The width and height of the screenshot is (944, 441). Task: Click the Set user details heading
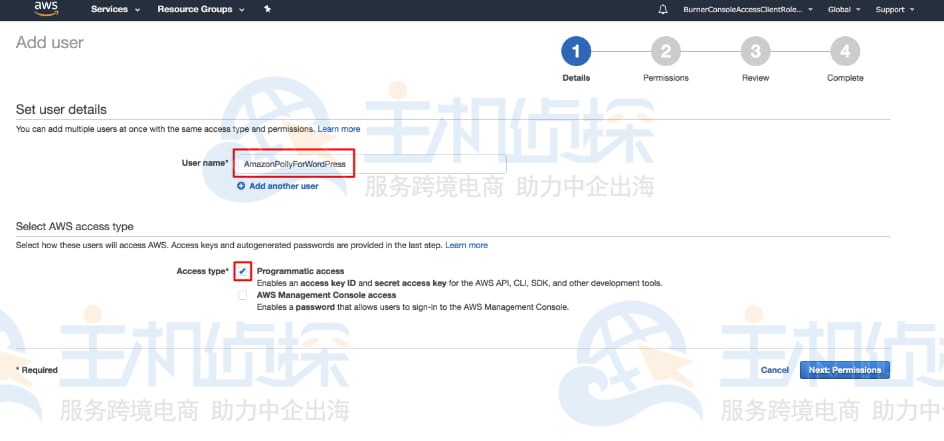[61, 109]
